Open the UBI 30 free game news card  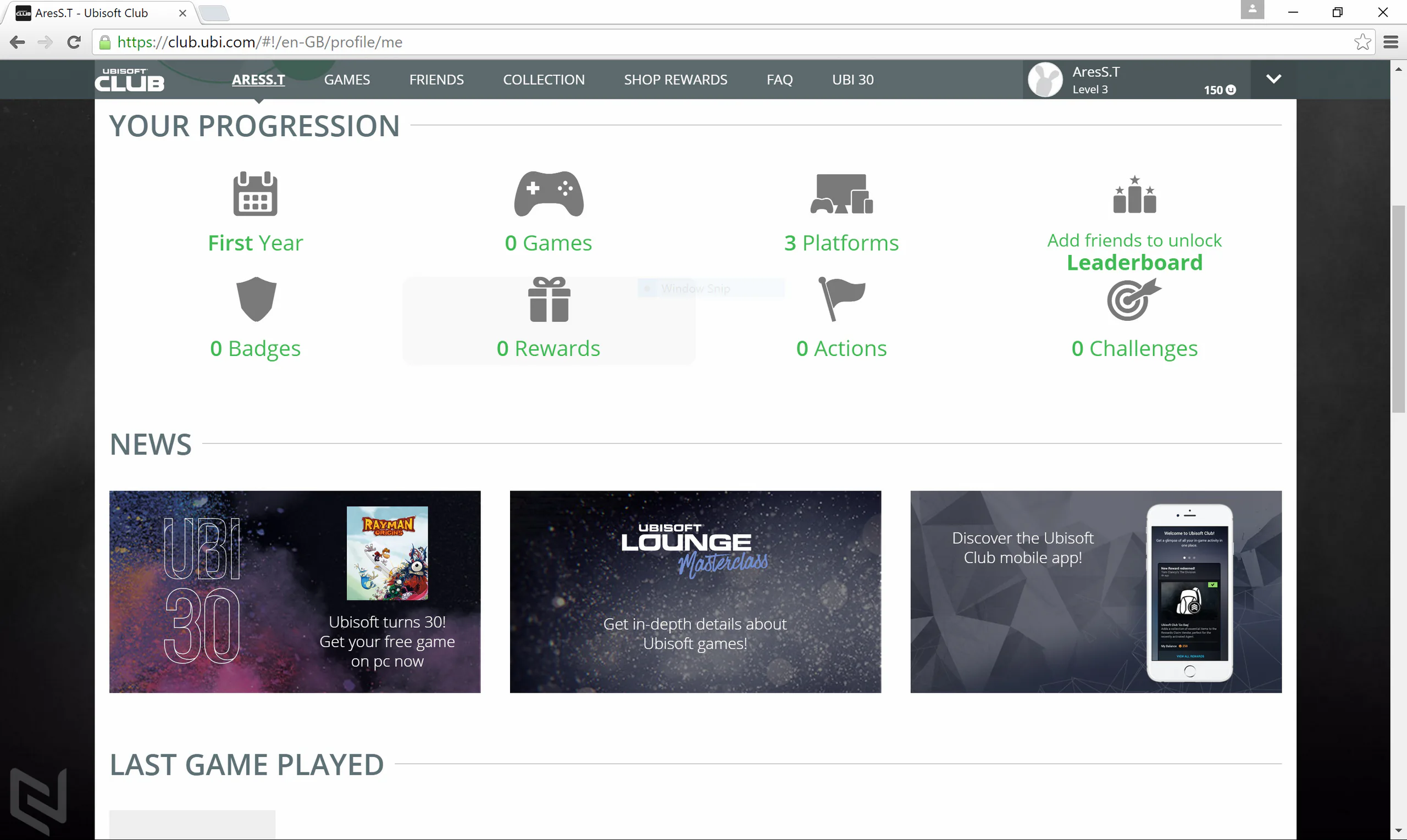pyautogui.click(x=295, y=592)
